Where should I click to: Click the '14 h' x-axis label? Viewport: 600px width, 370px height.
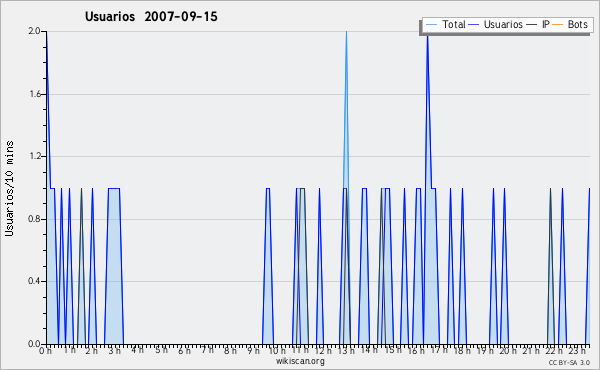pos(369,350)
